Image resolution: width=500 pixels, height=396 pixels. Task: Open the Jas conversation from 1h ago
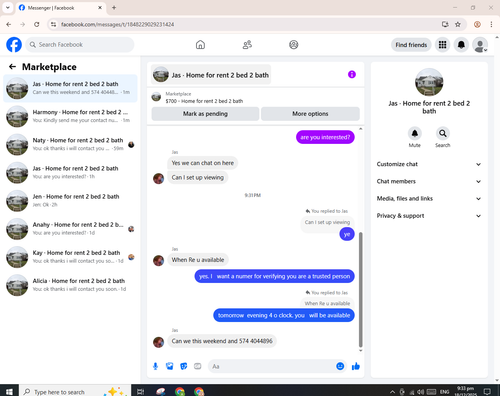(70, 172)
